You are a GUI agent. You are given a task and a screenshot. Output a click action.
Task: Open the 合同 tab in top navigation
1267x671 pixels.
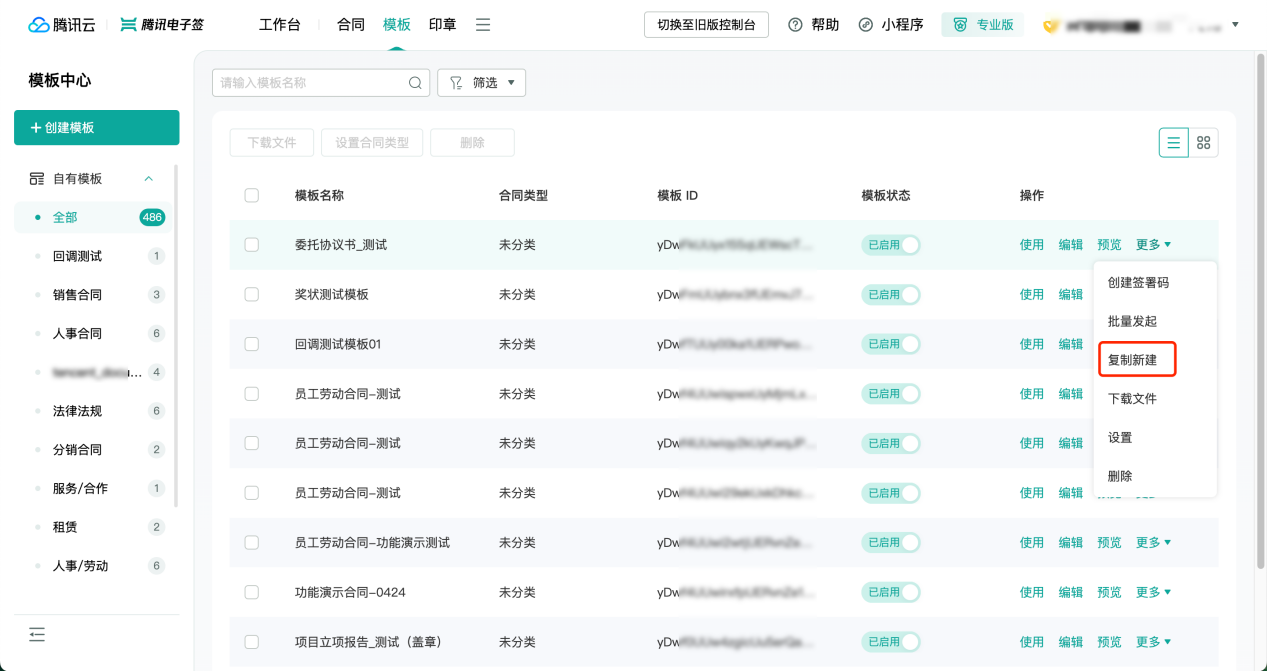tap(351, 25)
